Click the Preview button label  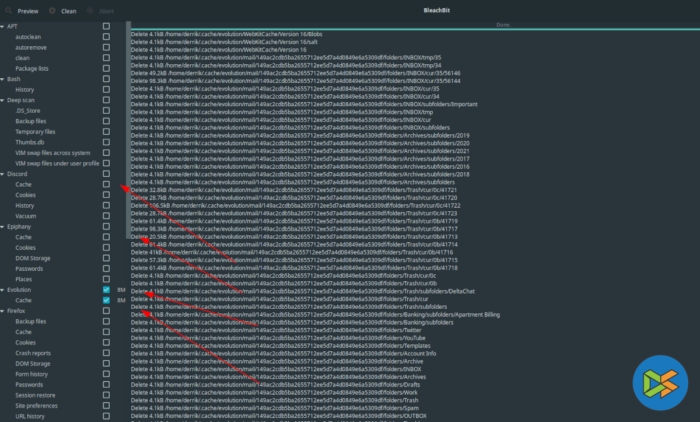click(28, 11)
